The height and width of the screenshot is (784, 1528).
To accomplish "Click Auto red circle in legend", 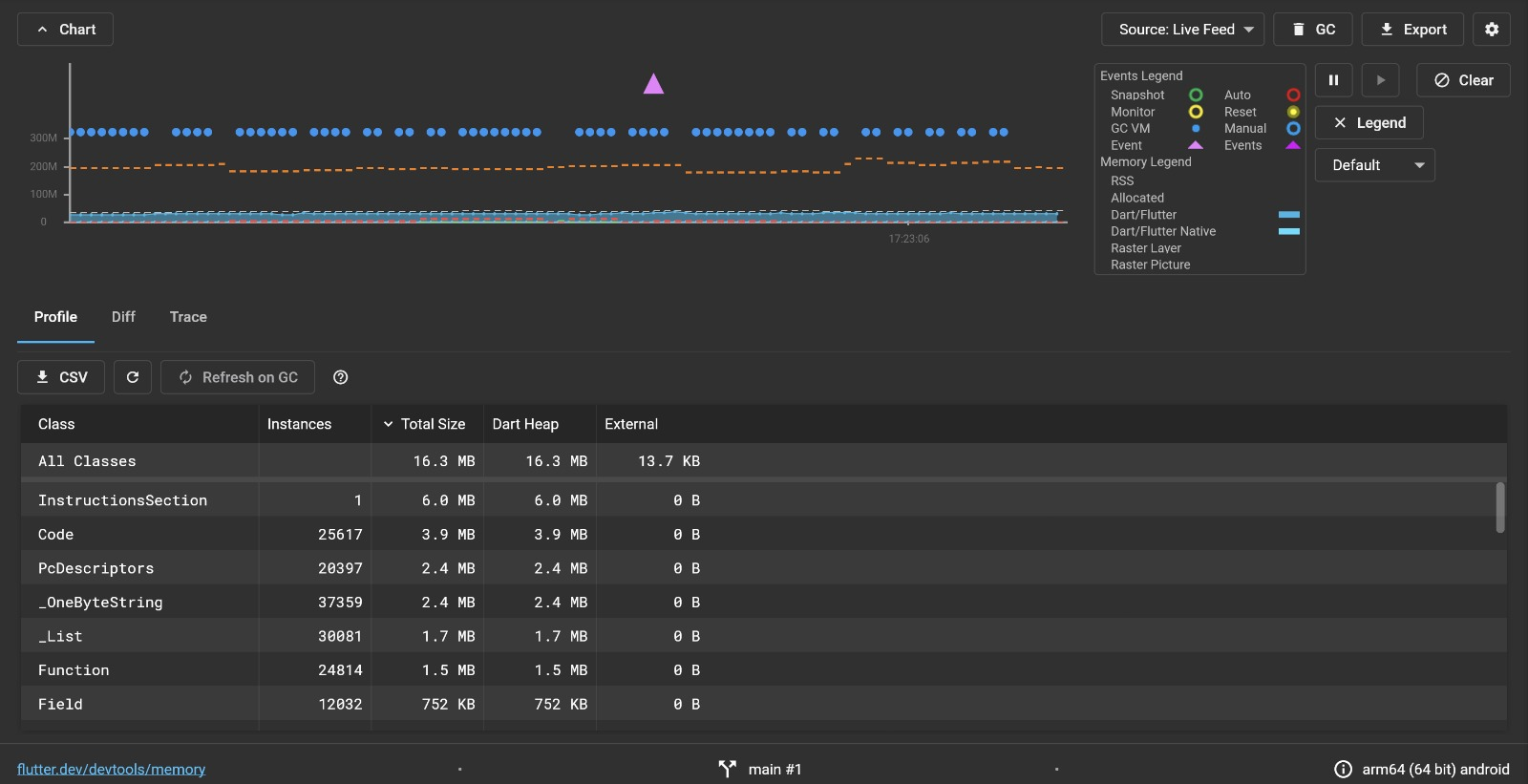I will tap(1293, 95).
